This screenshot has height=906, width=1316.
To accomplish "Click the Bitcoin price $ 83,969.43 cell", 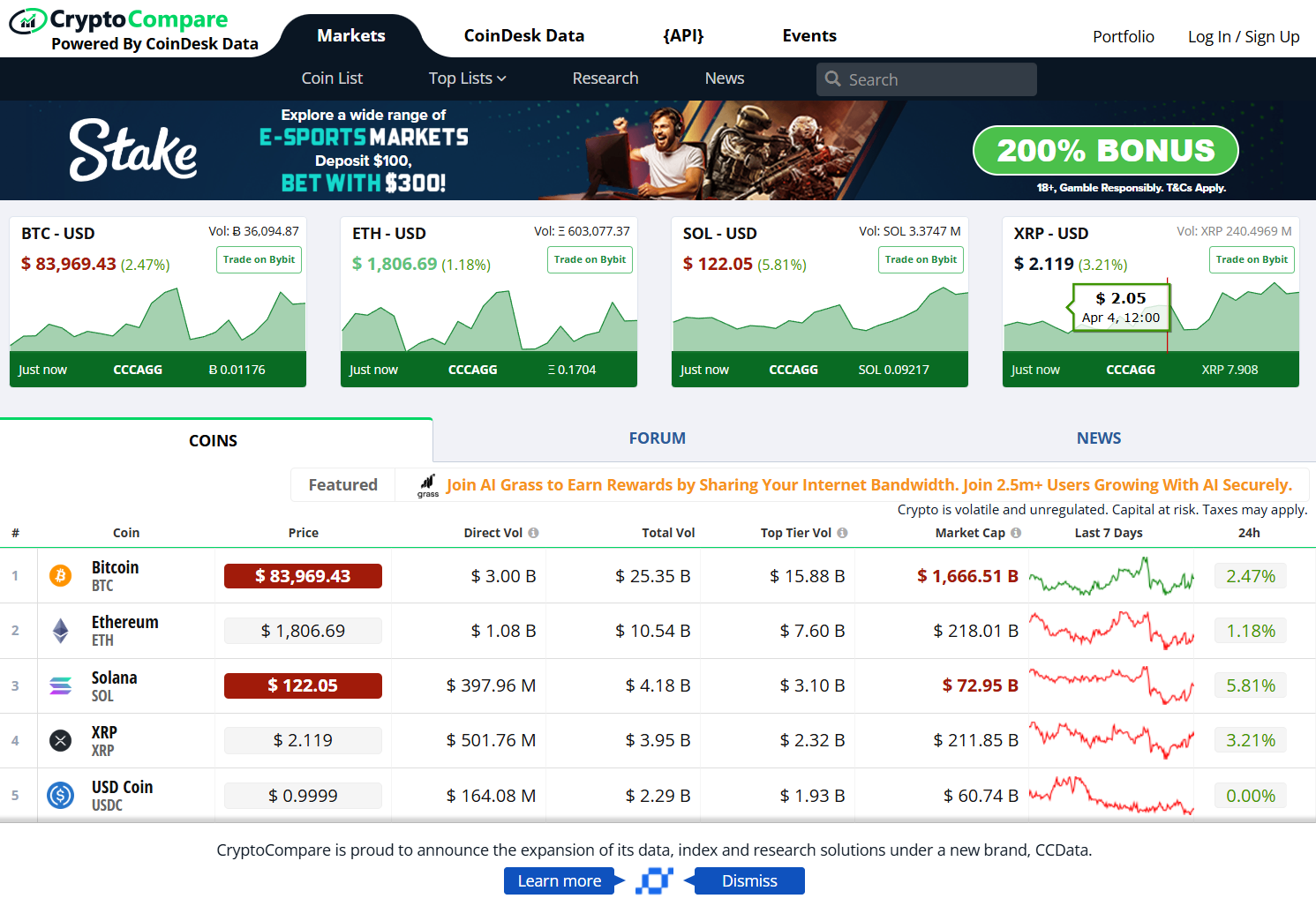I will [303, 576].
